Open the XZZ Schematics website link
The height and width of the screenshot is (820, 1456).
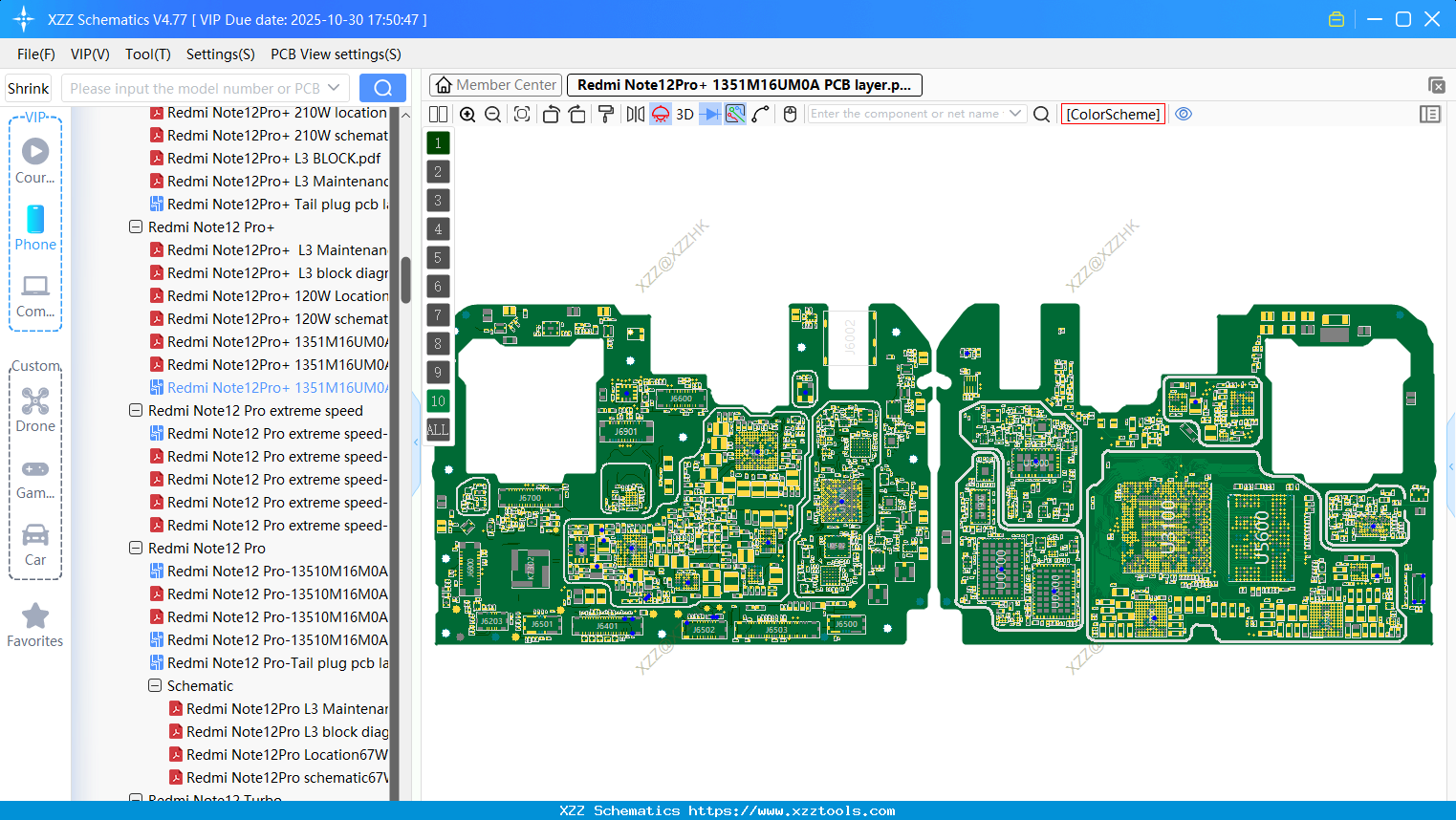tap(728, 810)
